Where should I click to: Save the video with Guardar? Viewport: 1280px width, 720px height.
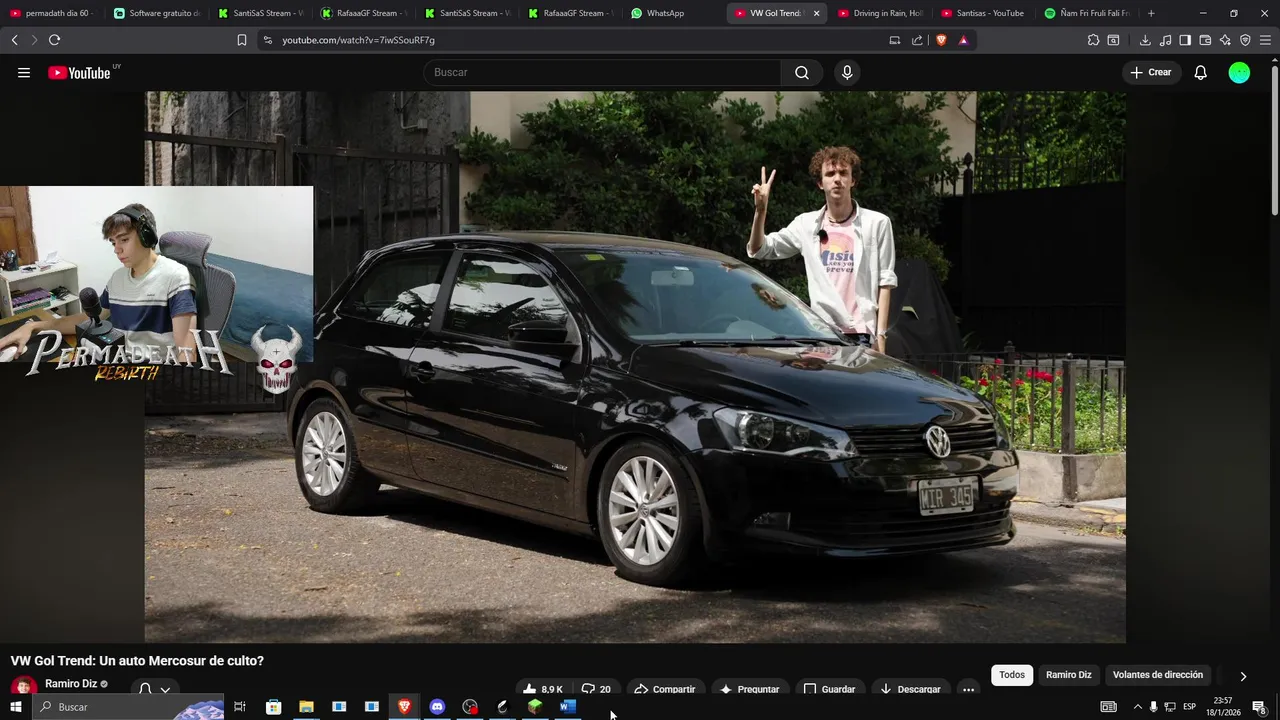829,689
